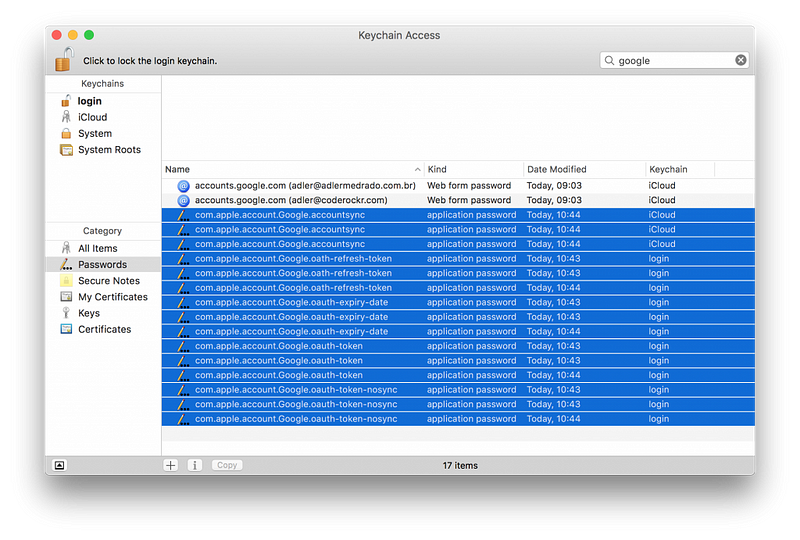Click the magnifying glass search icon
800x540 pixels.
[609, 60]
